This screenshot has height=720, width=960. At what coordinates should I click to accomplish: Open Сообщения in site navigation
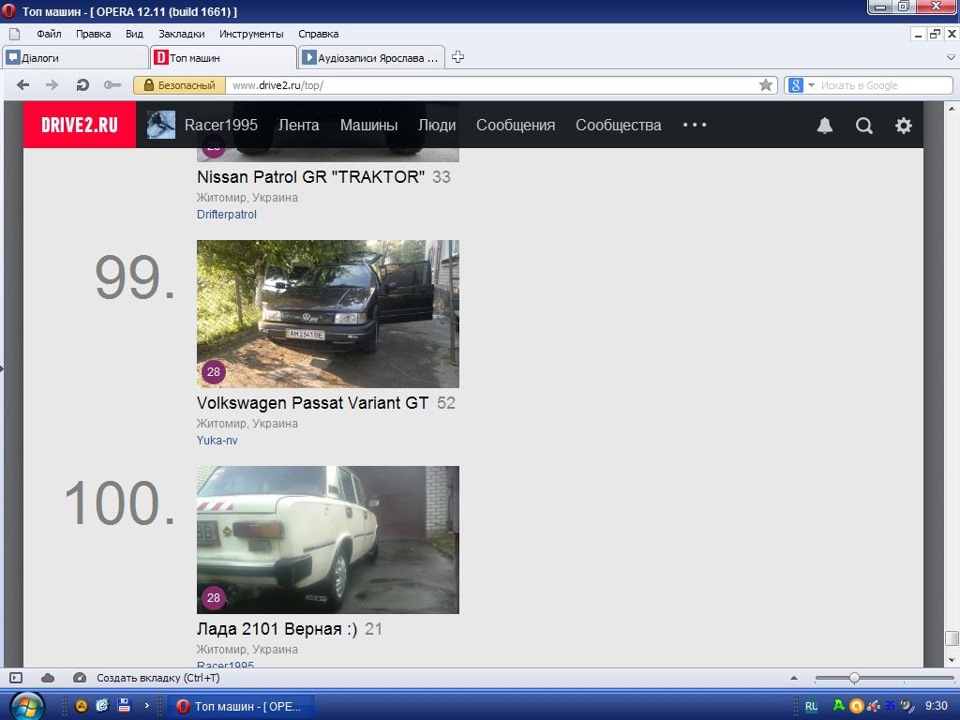[516, 125]
